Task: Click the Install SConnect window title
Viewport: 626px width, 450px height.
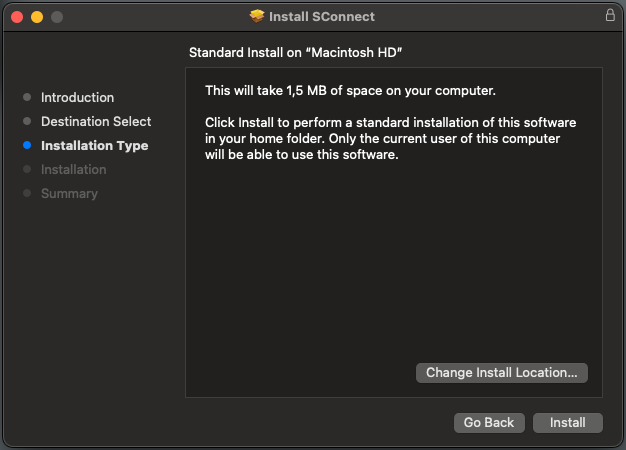Action: [x=322, y=16]
